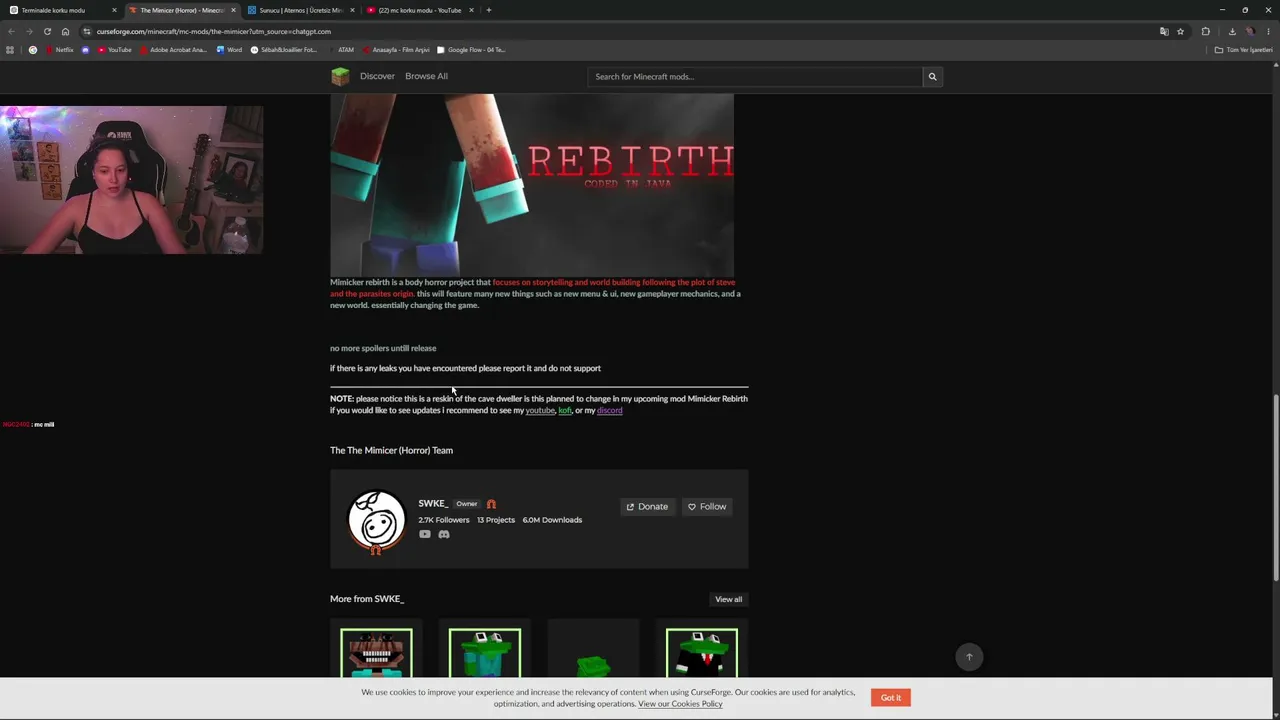
Task: Click the CurseForge Minecraft cube logo
Action: tap(340, 76)
